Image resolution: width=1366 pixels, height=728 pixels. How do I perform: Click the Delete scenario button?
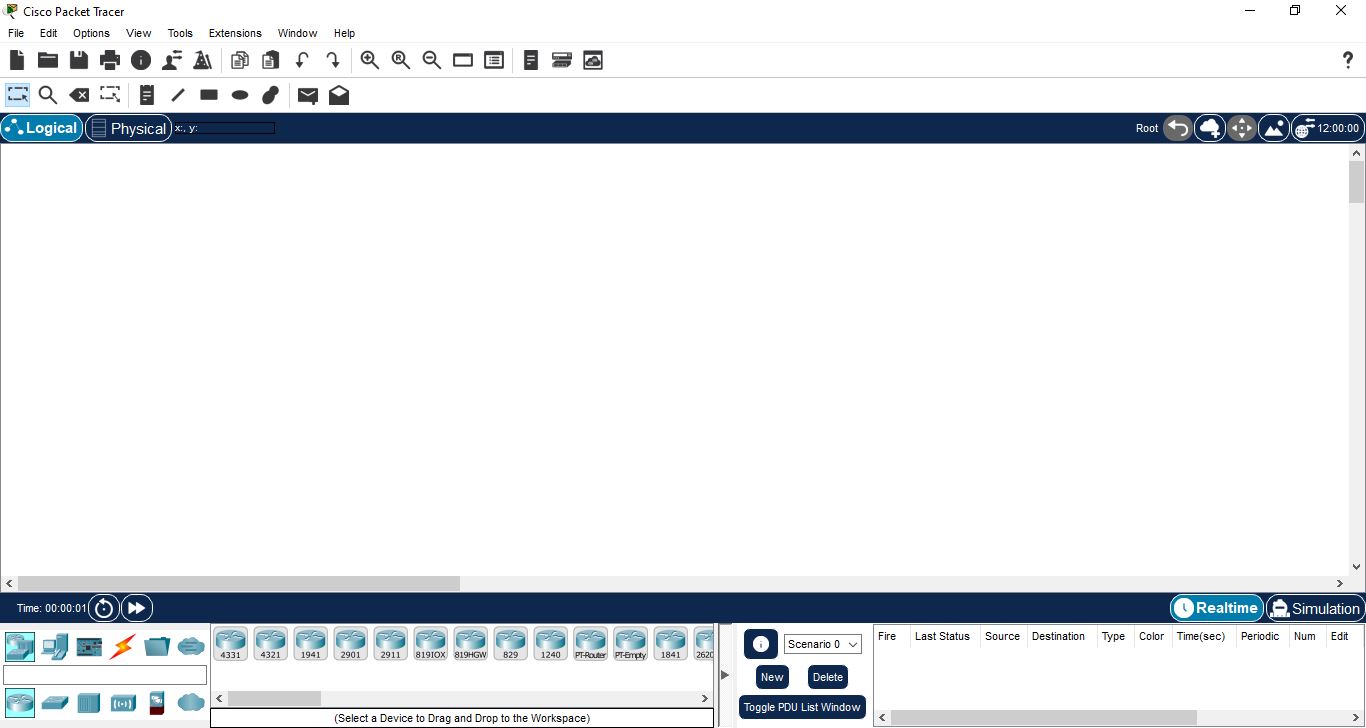828,677
